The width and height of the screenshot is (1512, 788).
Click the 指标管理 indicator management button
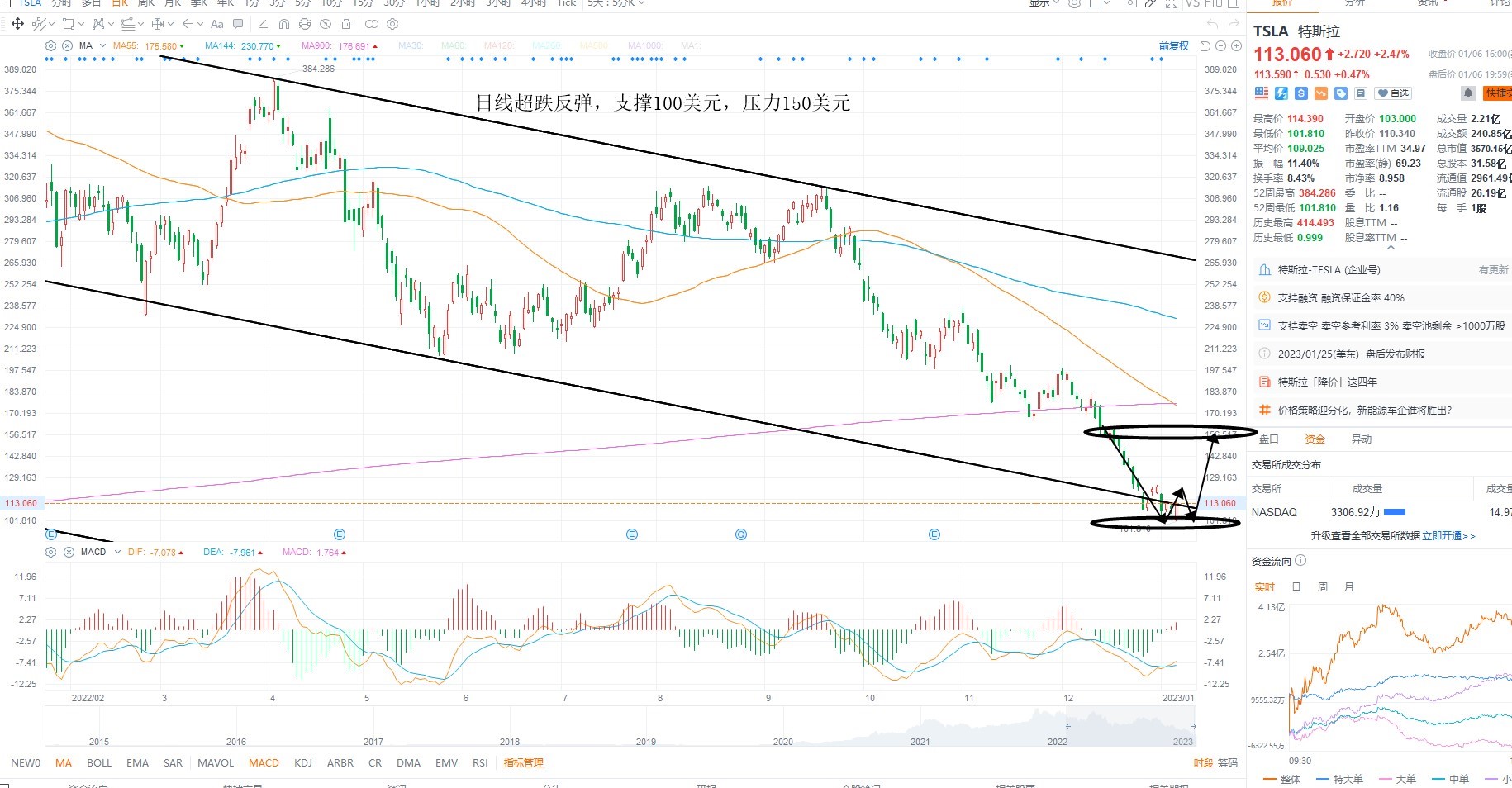click(x=524, y=763)
